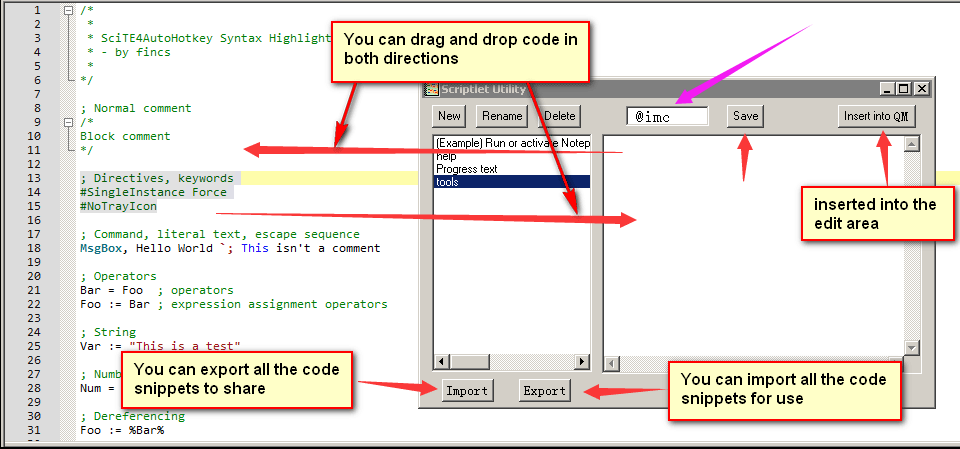960x449 pixels.
Task: Click 'Block comment' text on line 10
Action: 125,136
